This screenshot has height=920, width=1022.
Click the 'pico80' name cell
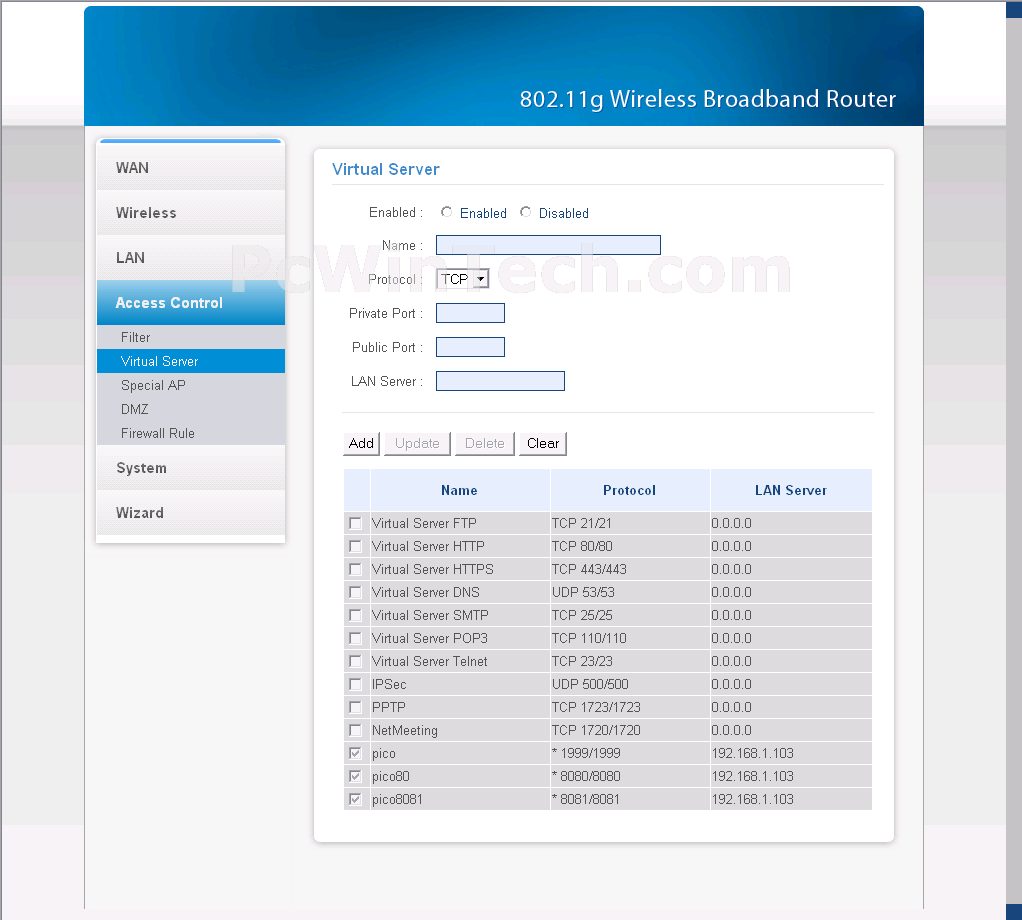click(x=460, y=776)
